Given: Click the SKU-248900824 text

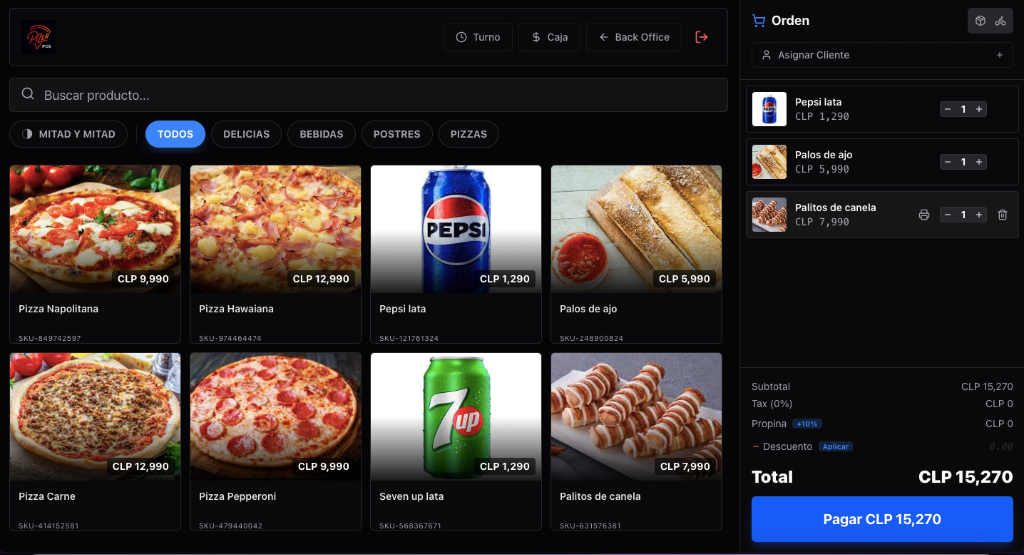Looking at the screenshot, I should point(591,338).
